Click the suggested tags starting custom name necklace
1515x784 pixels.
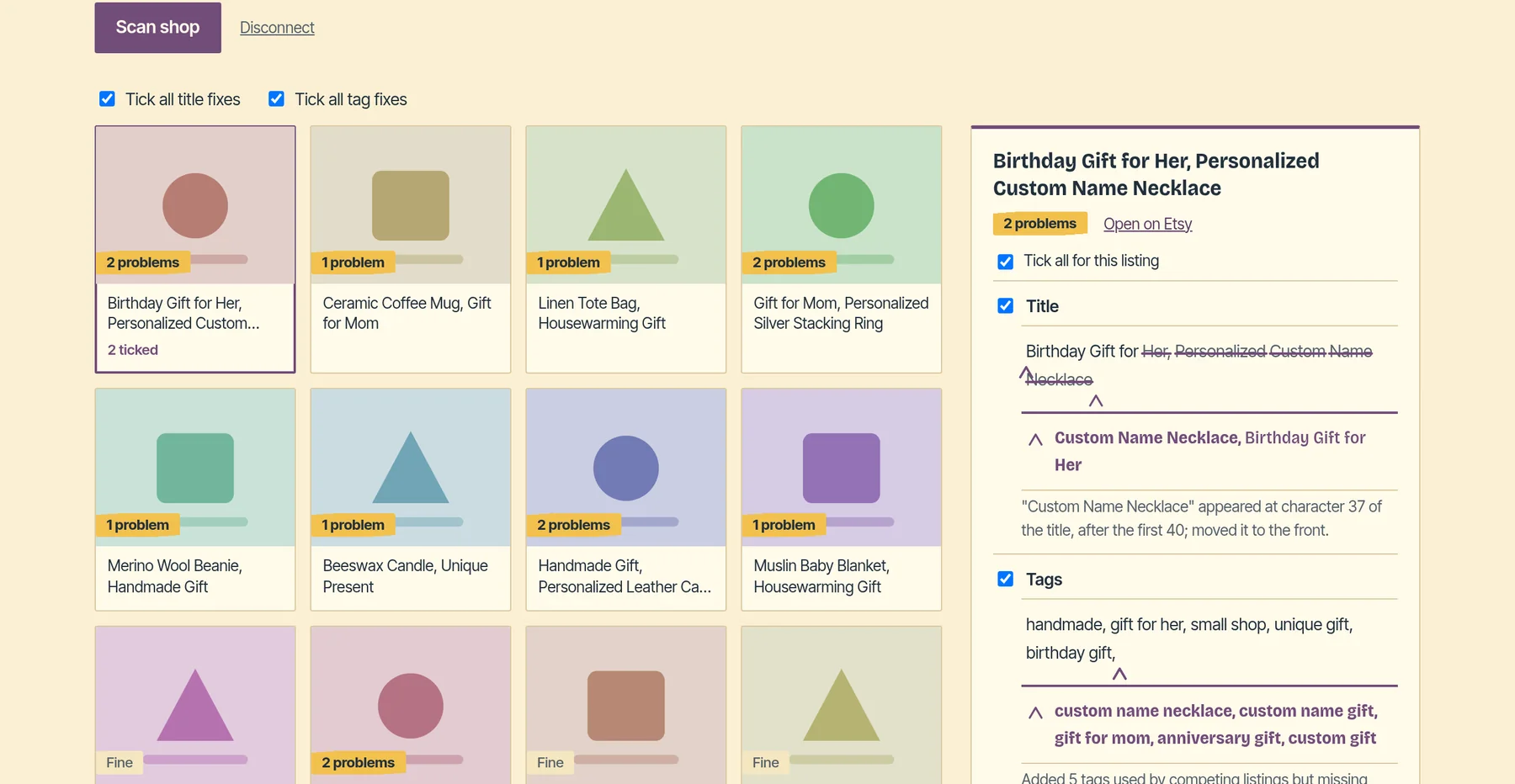click(1216, 724)
